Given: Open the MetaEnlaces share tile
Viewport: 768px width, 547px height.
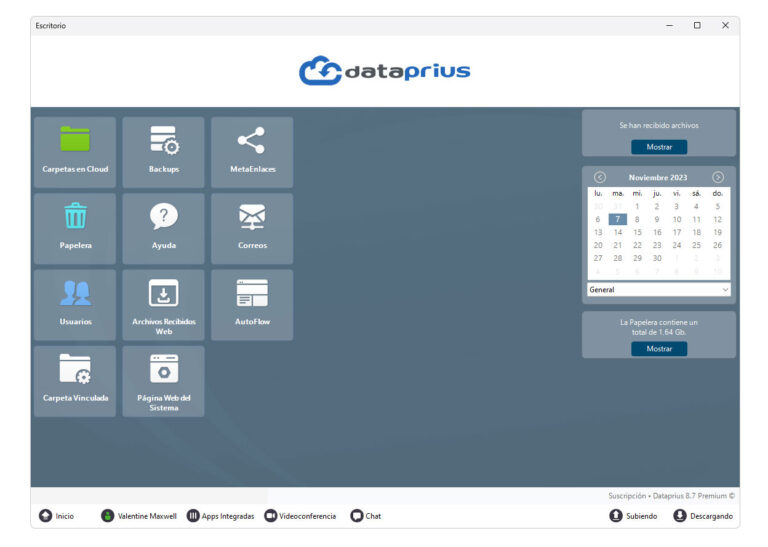Looking at the screenshot, I should pos(252,152).
